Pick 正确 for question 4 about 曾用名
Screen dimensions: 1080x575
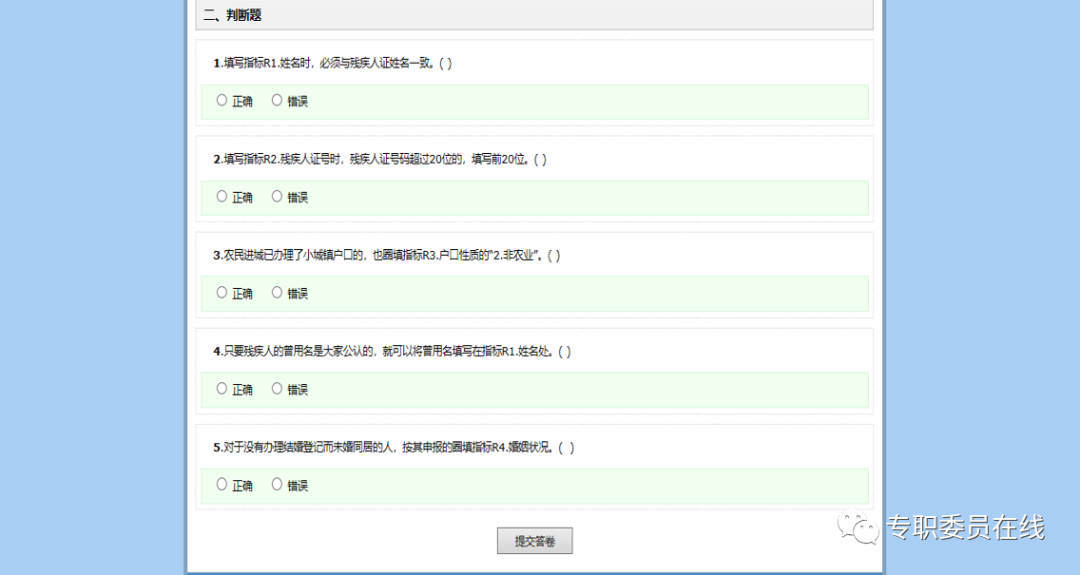coord(222,388)
